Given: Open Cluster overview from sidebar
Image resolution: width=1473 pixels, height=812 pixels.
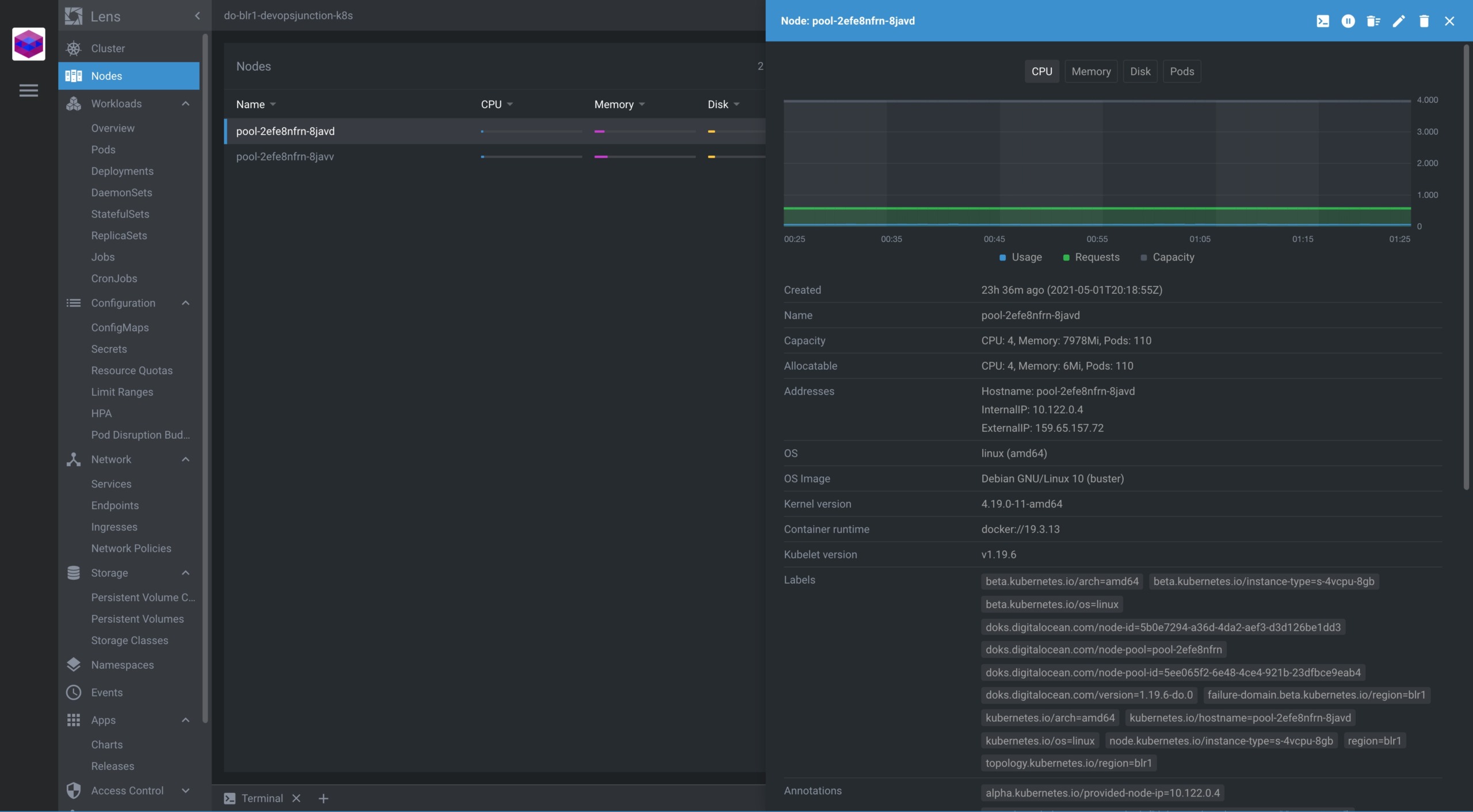Looking at the screenshot, I should click(x=129, y=48).
